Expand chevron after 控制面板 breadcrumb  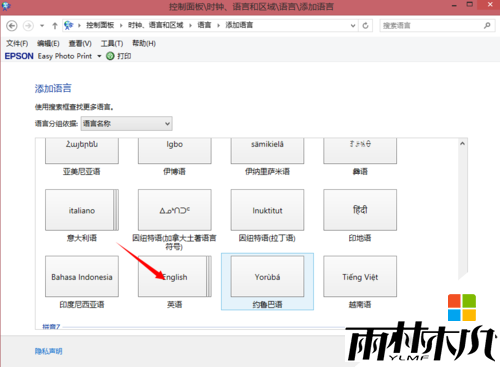coord(121,26)
